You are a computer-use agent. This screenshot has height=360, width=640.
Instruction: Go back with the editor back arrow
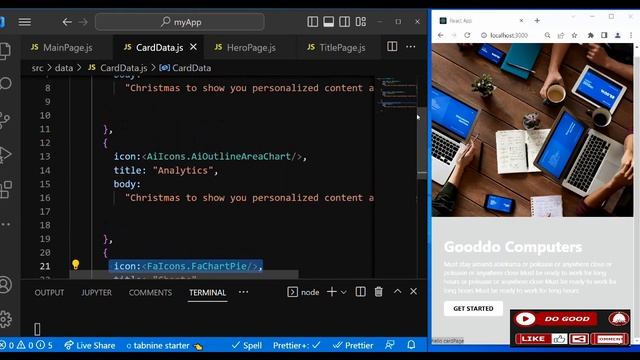[x=67, y=22]
